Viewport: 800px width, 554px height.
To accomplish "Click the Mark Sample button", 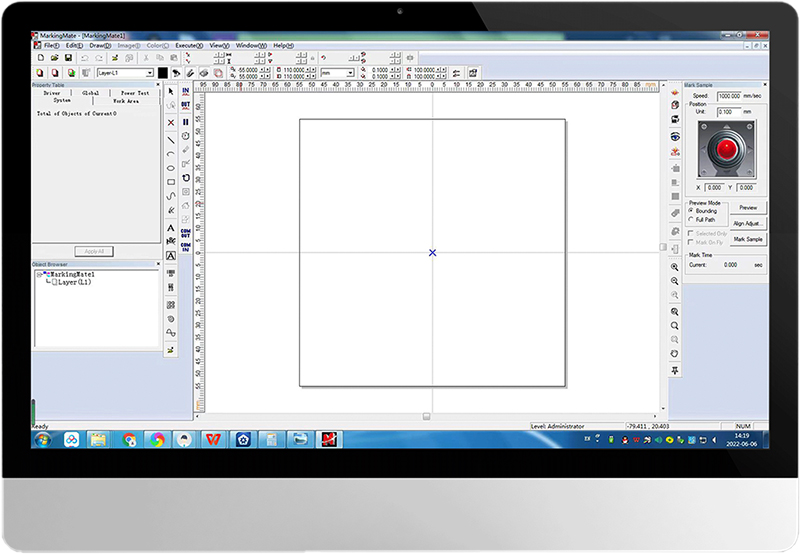I will pyautogui.click(x=747, y=239).
